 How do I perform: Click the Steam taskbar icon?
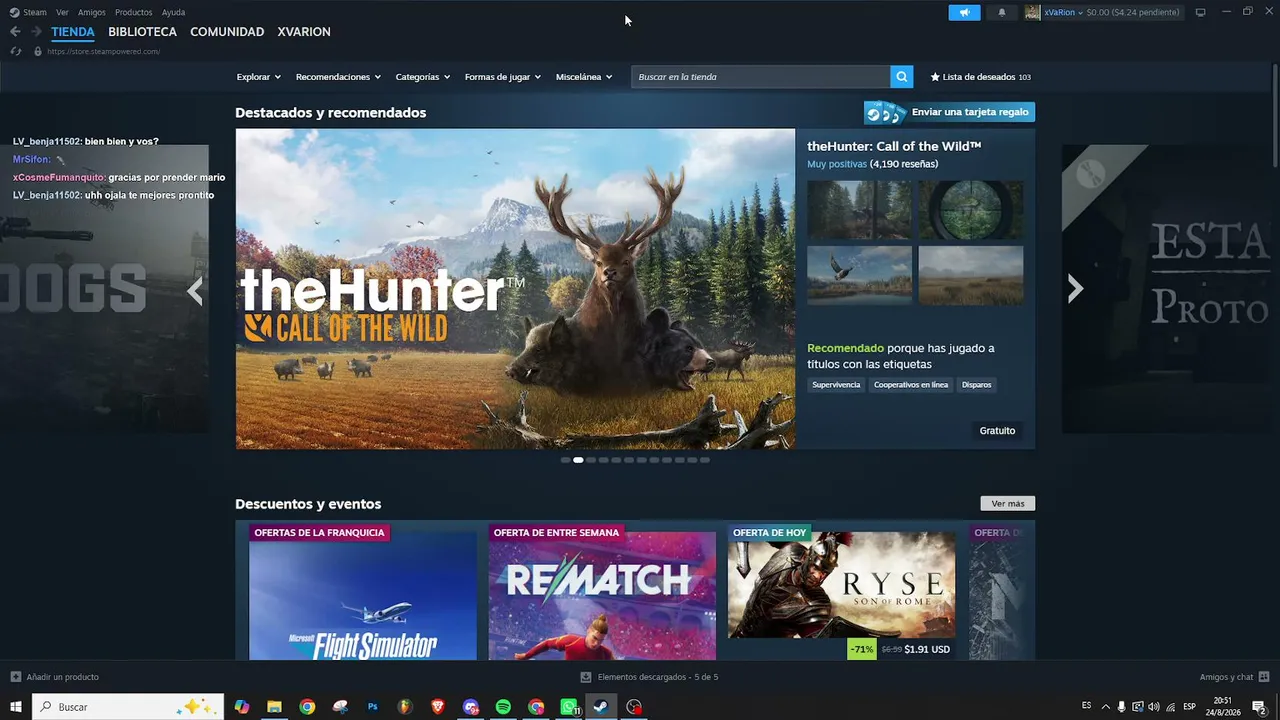(x=601, y=707)
